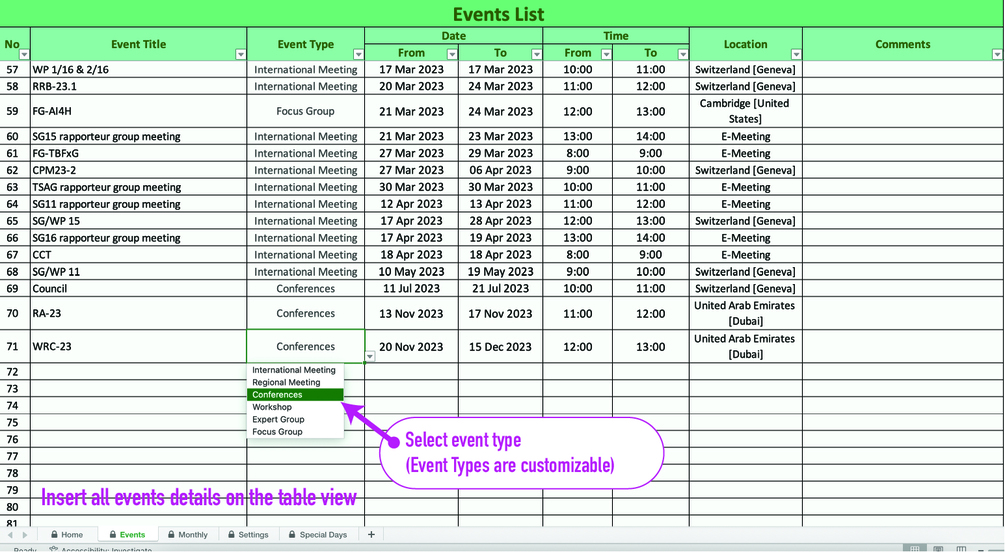
Task: Select the Focus Group type cell in row 59
Action: click(306, 111)
